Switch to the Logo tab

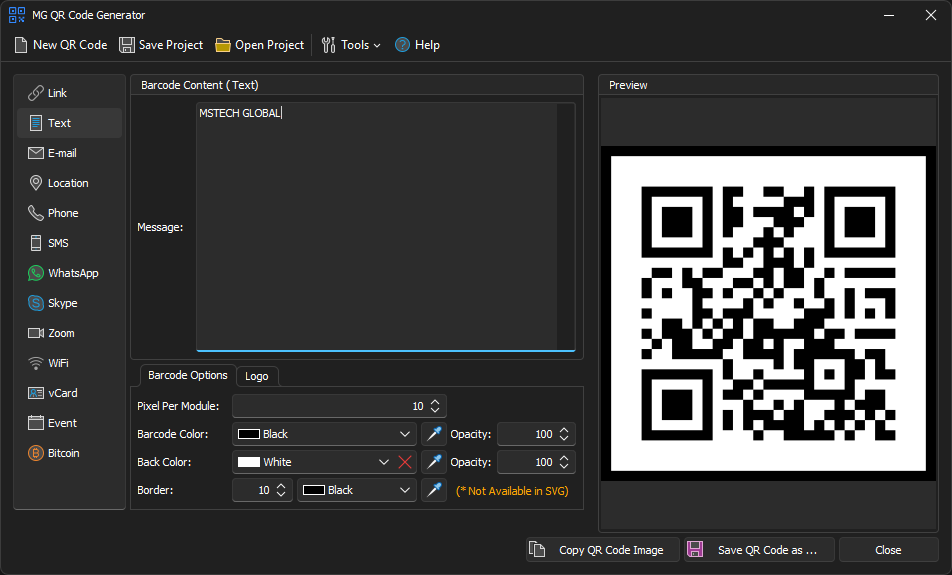[257, 376]
